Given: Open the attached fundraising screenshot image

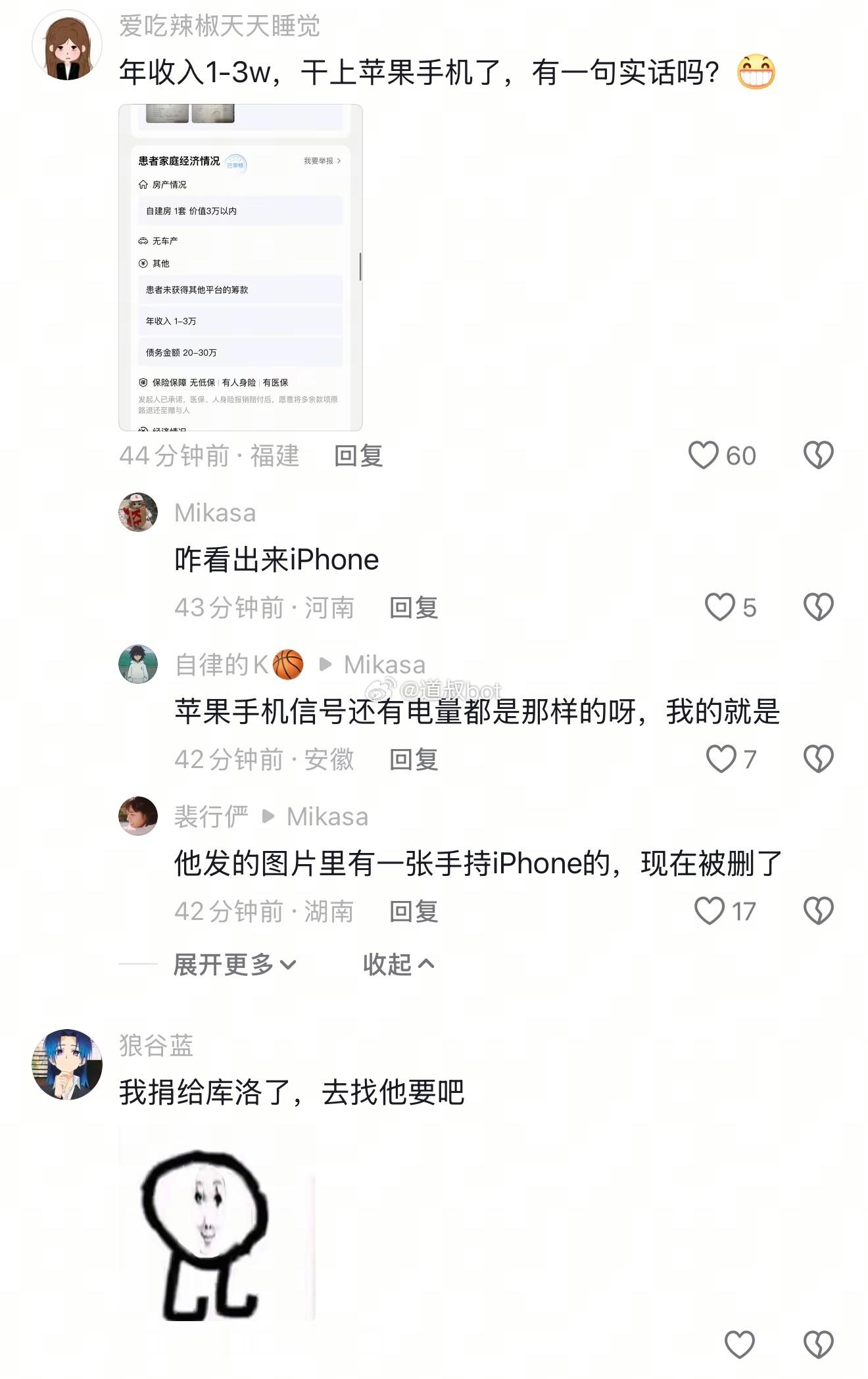Looking at the screenshot, I should point(241,268).
